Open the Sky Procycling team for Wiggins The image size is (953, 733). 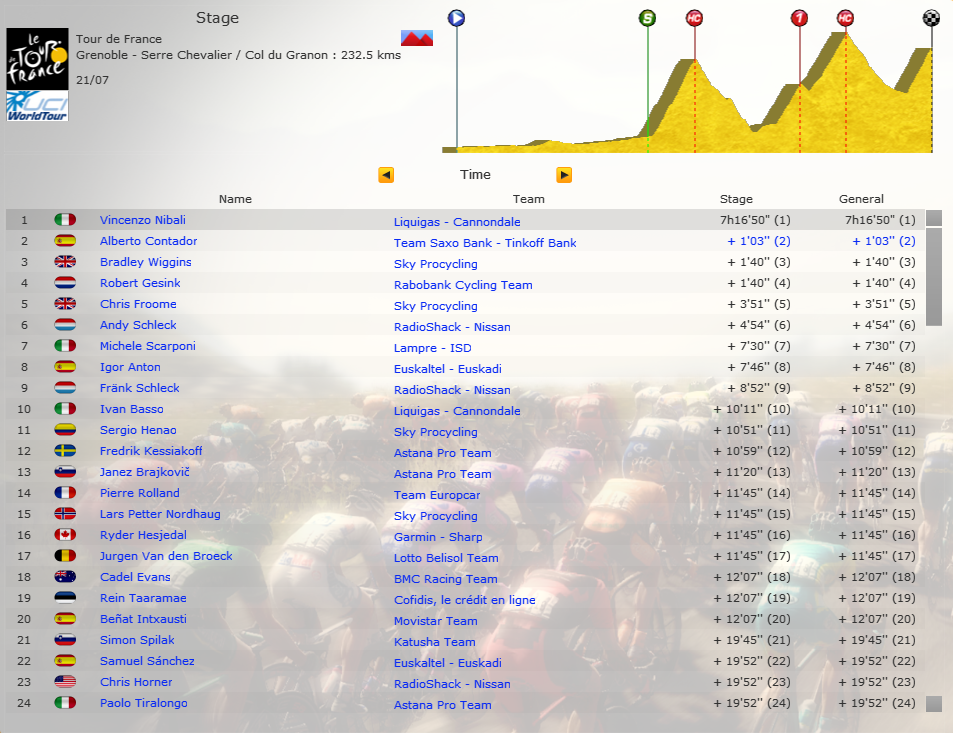pos(435,264)
